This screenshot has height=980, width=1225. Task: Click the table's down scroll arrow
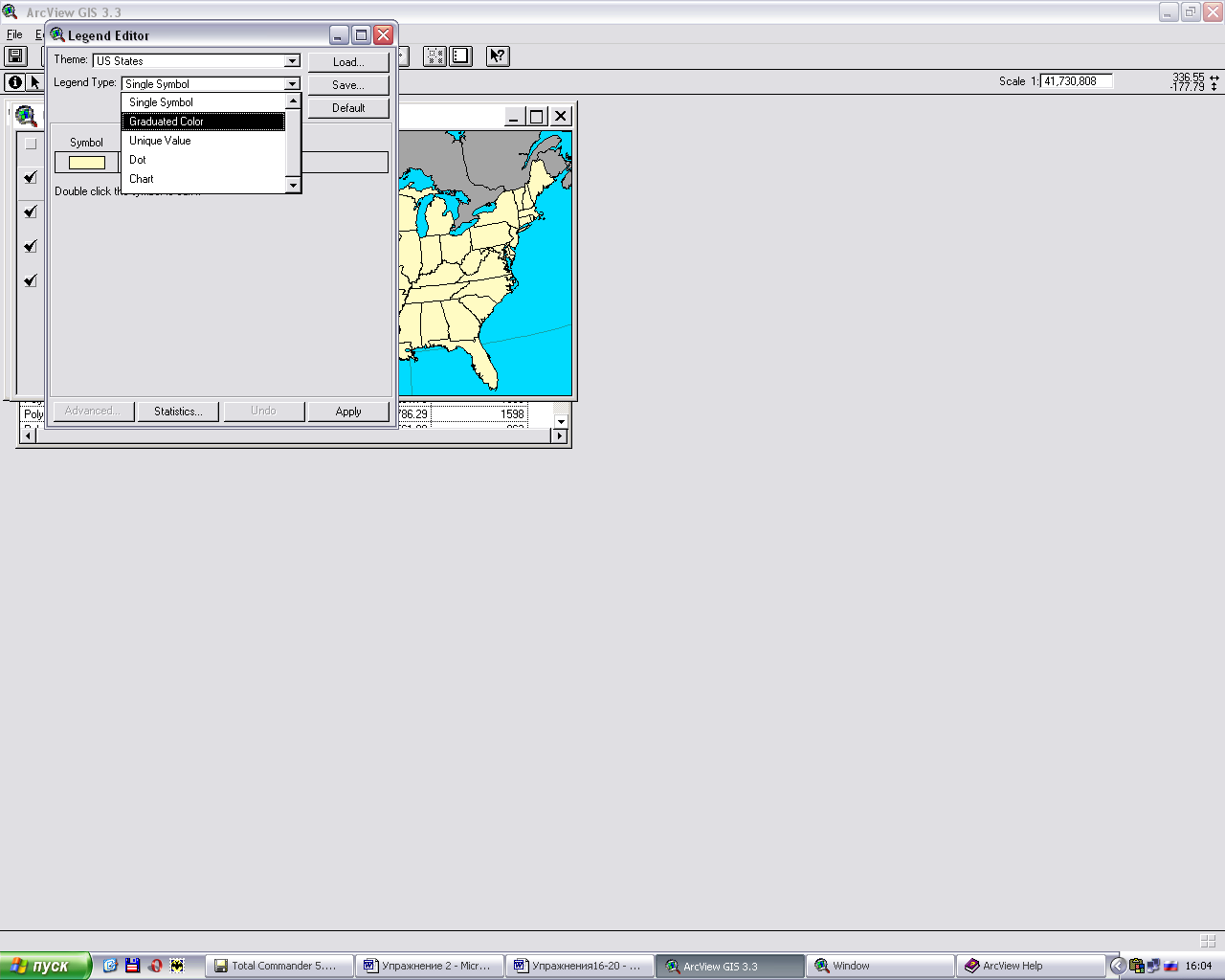561,421
